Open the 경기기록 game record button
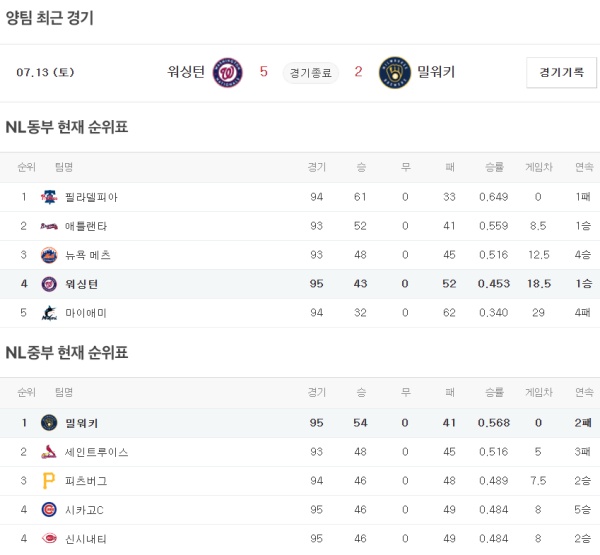Image resolution: width=600 pixels, height=555 pixels. pos(561,72)
